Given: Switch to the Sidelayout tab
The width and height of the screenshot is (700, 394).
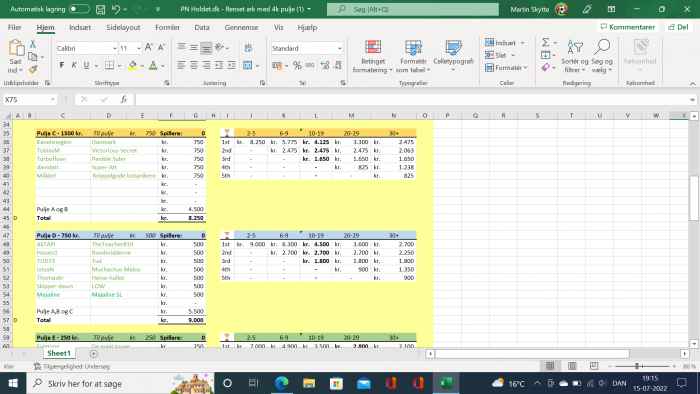Looking at the screenshot, I should (x=123, y=27).
